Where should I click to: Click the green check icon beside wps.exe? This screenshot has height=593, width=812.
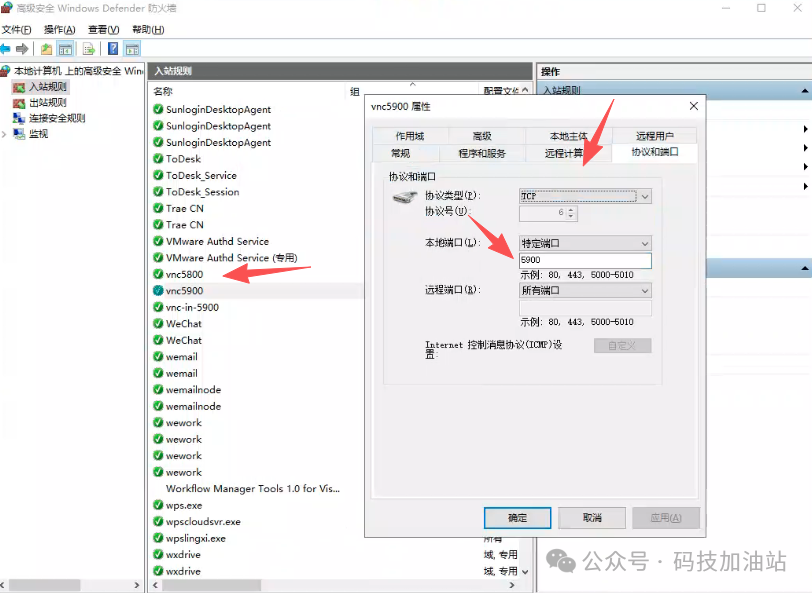158,505
